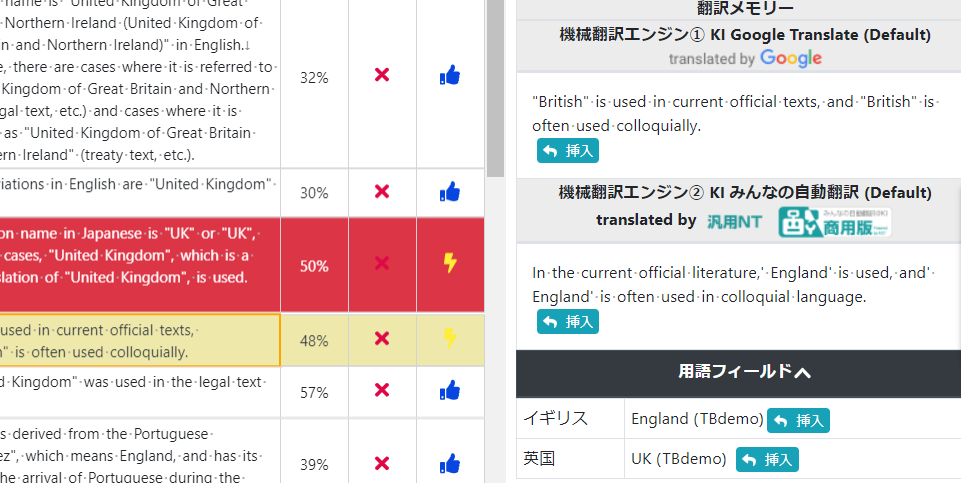Click the lightning bolt icon in the yellow 48% row
Screen dimensions: 961x483
[450, 338]
